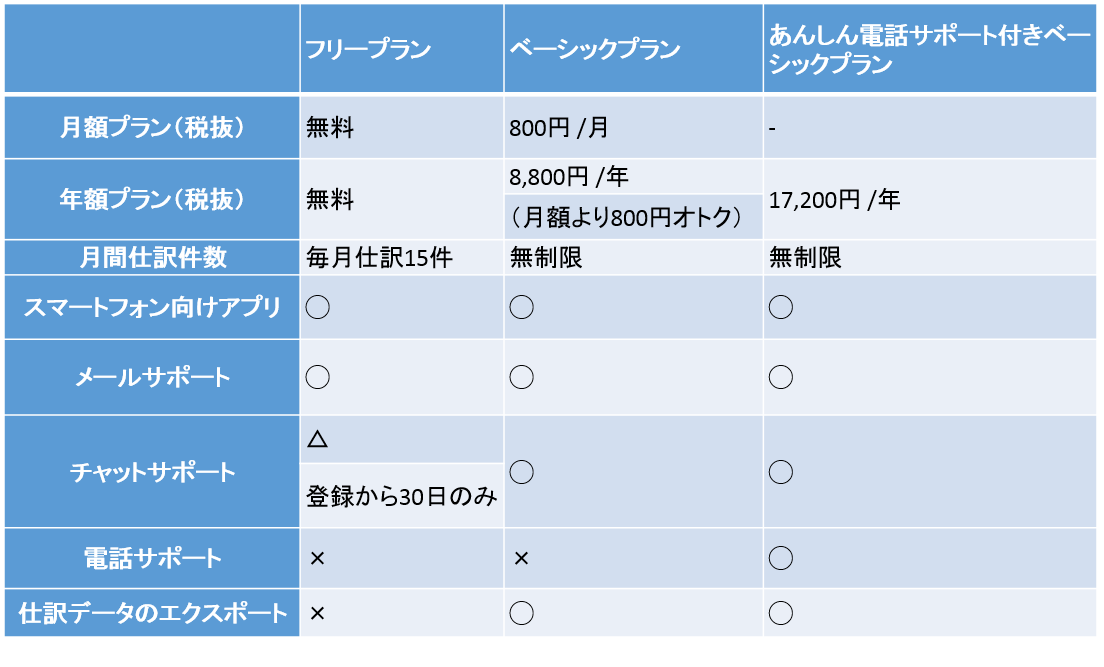Click the 年額プラン（税抜） row label
The width and height of the screenshot is (1104, 667).
[152, 200]
